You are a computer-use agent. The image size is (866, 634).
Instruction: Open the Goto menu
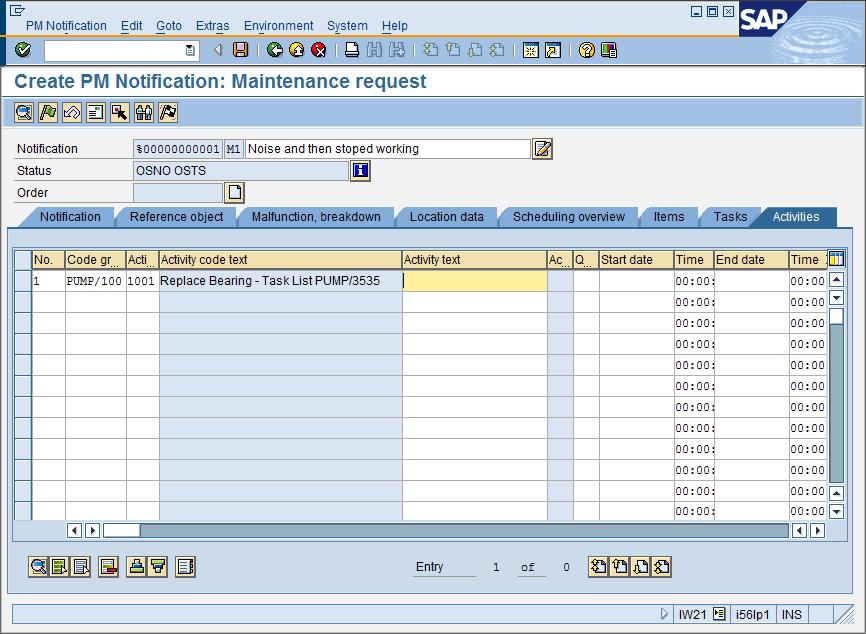[x=168, y=25]
